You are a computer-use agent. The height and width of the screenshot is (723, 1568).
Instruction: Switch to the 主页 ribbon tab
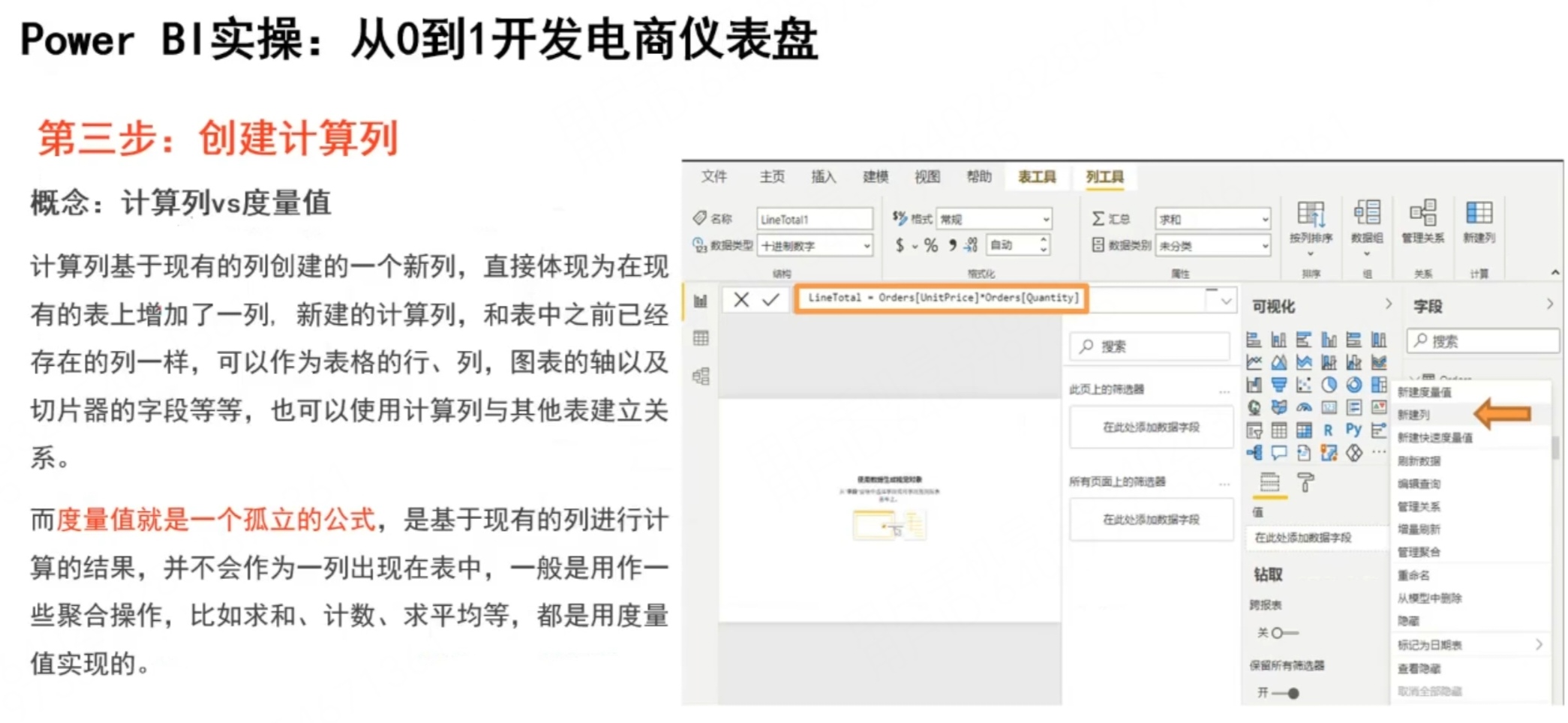(772, 177)
